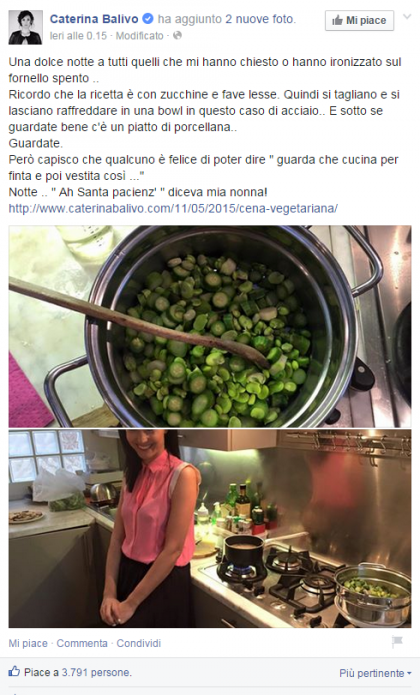The width and height of the screenshot is (420, 695).
Task: Expand the Più pertinente sorting dropdown
Action: tap(375, 673)
